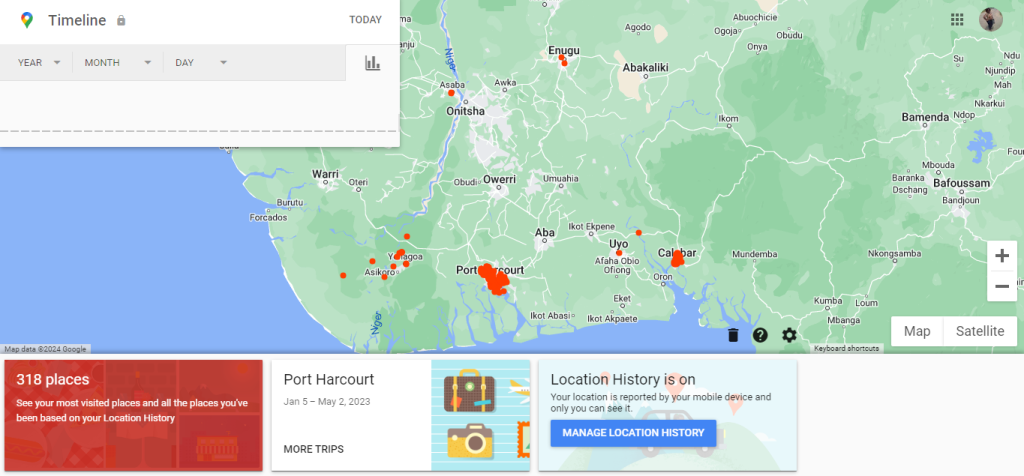This screenshot has height=476, width=1024.
Task: Open the MORE TRIPS link
Action: click(313, 449)
